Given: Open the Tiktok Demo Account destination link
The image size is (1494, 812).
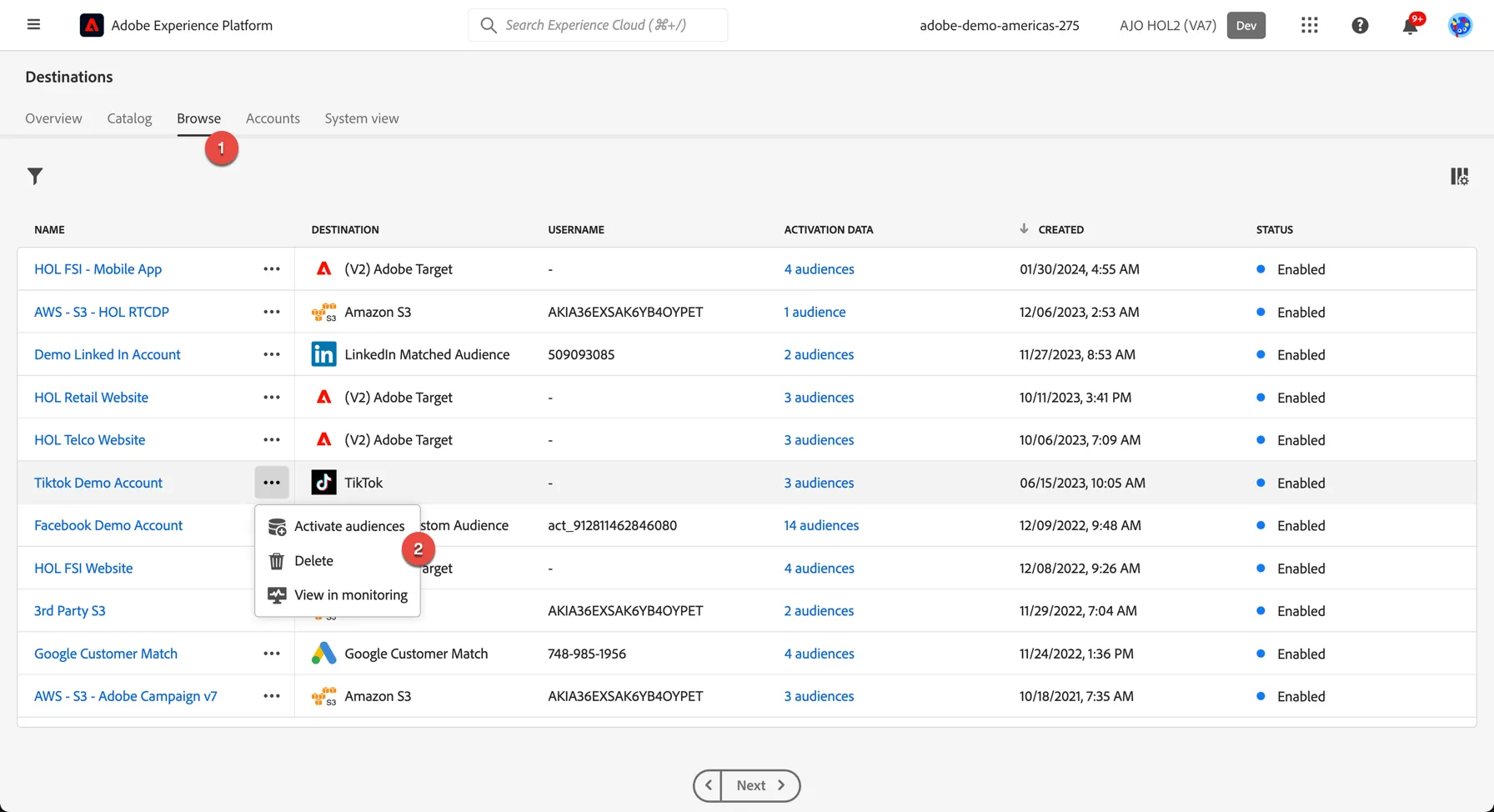Looking at the screenshot, I should [98, 483].
